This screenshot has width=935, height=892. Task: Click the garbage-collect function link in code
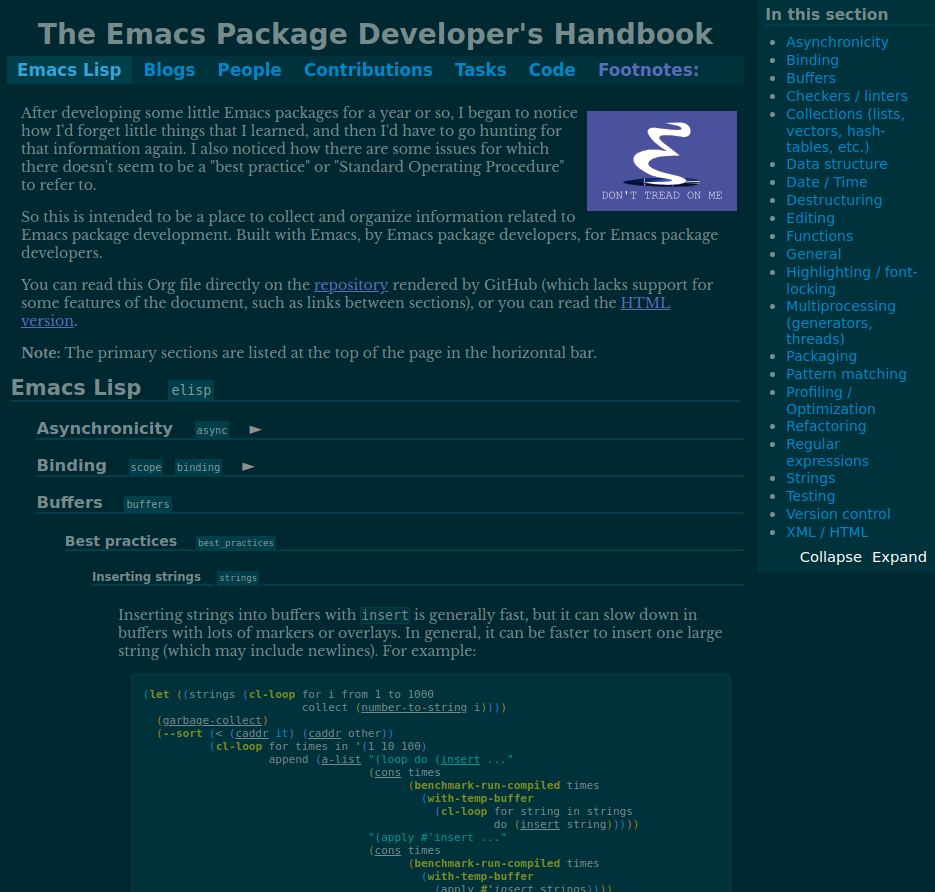(213, 720)
